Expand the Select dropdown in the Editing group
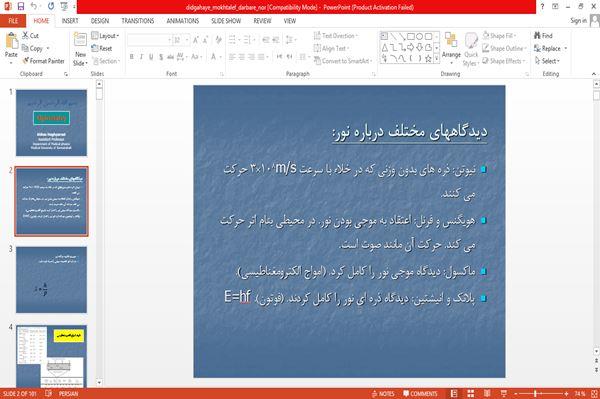This screenshot has width=600, height=399. (x=547, y=61)
